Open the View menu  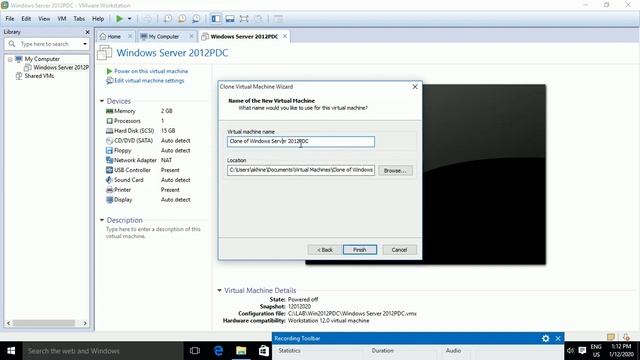click(44, 19)
